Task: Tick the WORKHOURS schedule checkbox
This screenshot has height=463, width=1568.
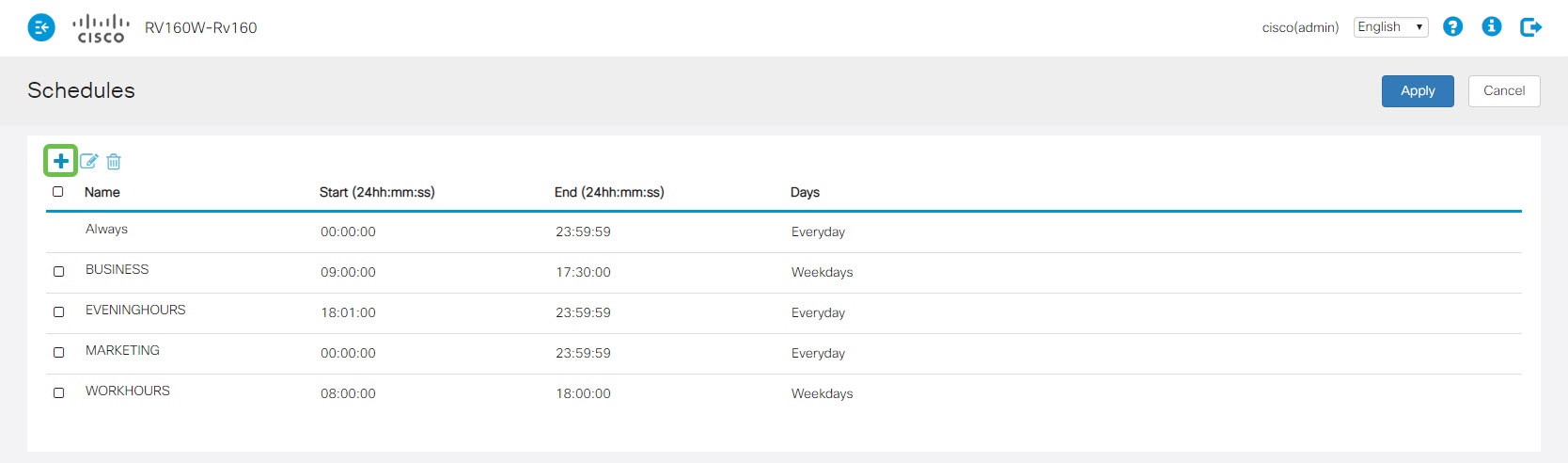Action: click(59, 393)
